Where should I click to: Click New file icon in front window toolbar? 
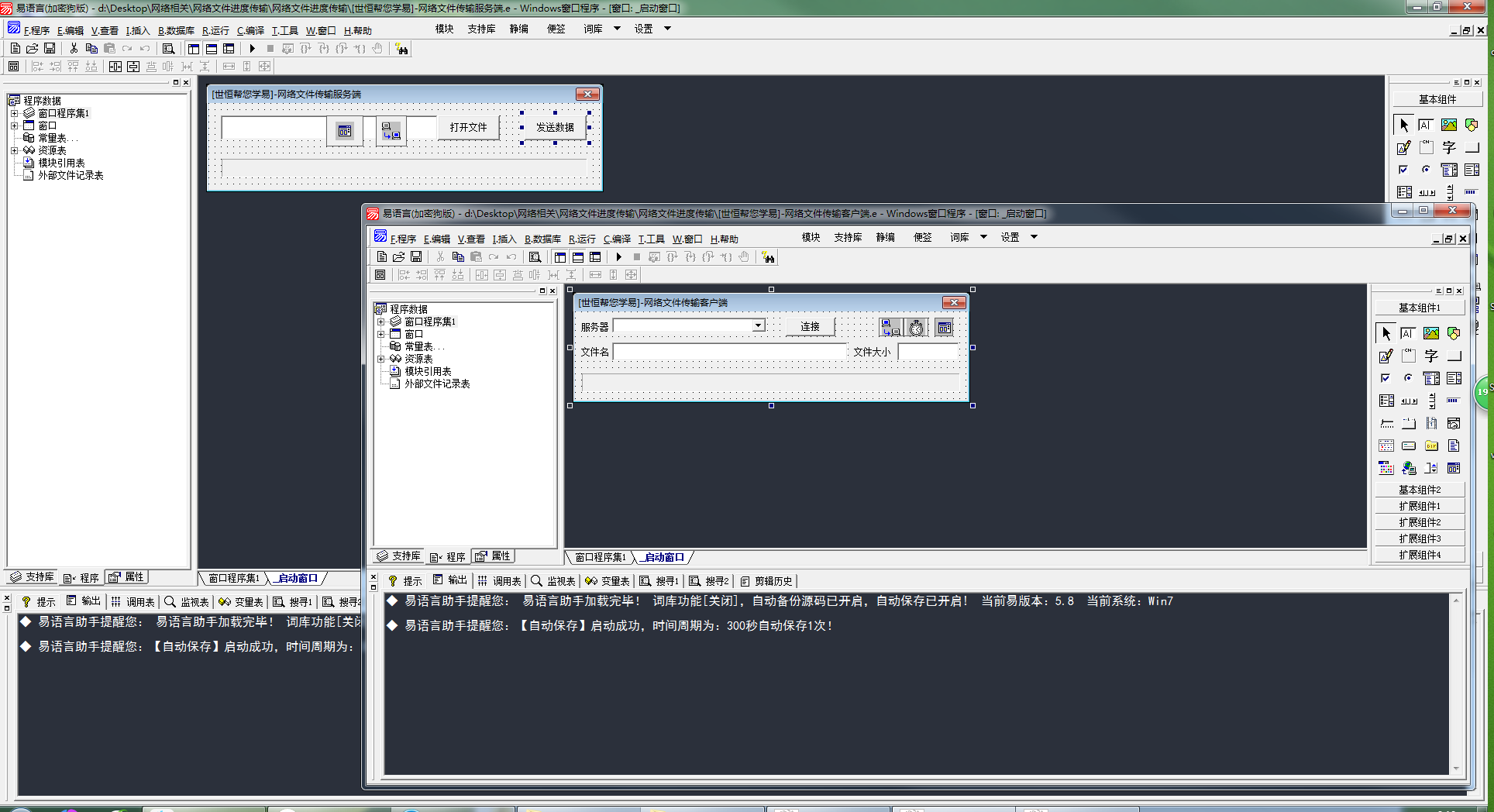[382, 256]
